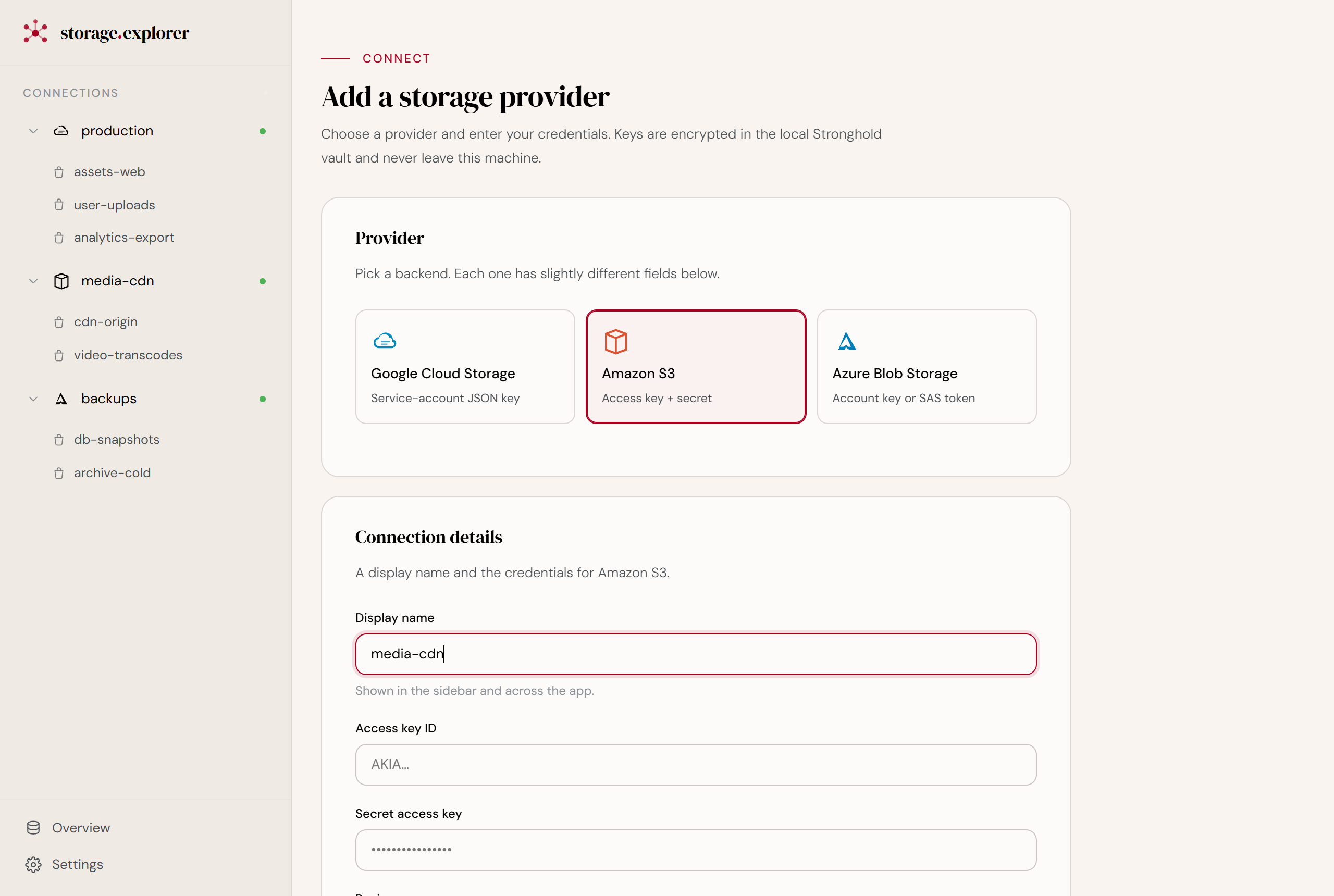The width and height of the screenshot is (1334, 896).
Task: Select Azure Blob Storage provider card
Action: point(927,367)
